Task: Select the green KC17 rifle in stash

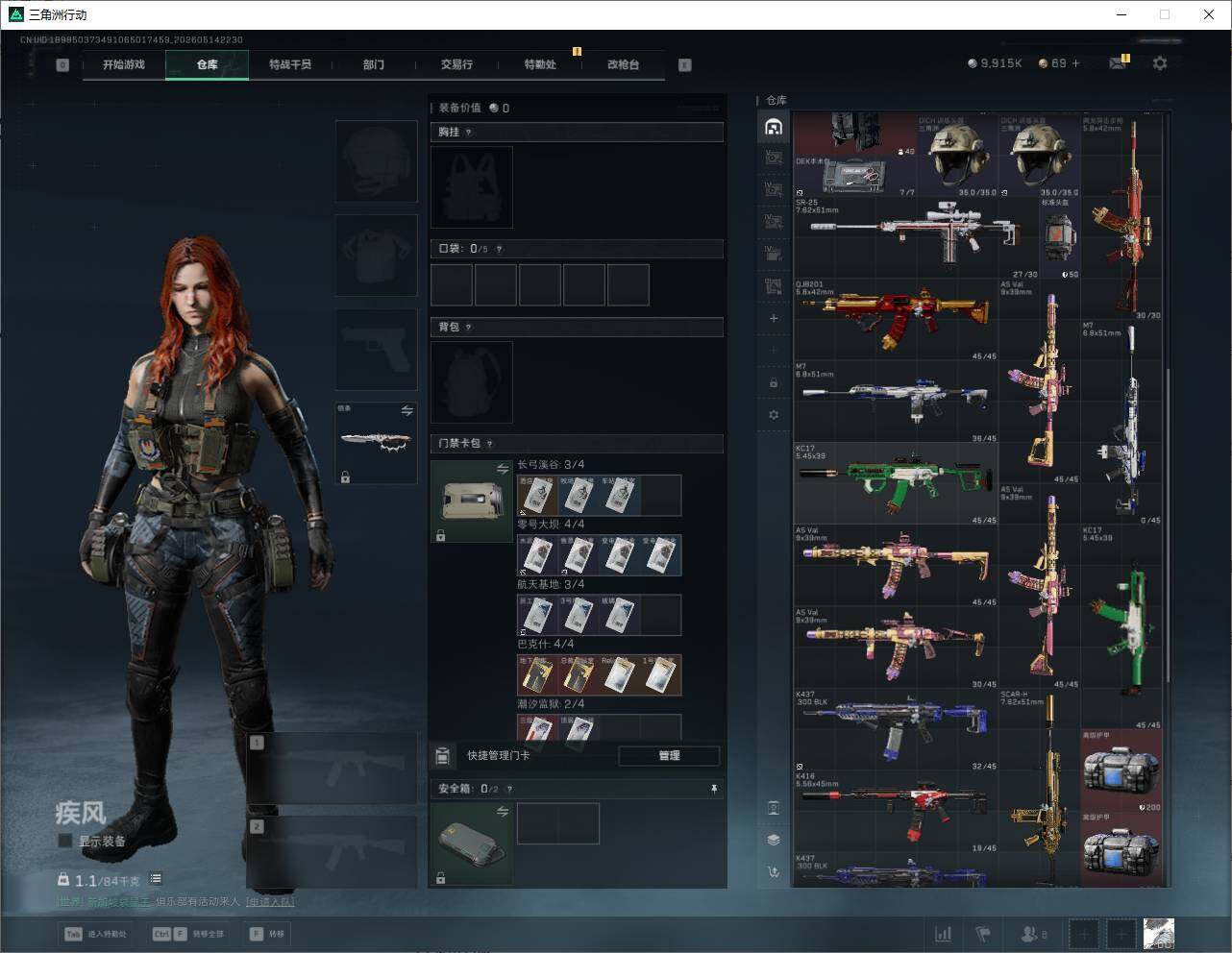Action: (896, 483)
